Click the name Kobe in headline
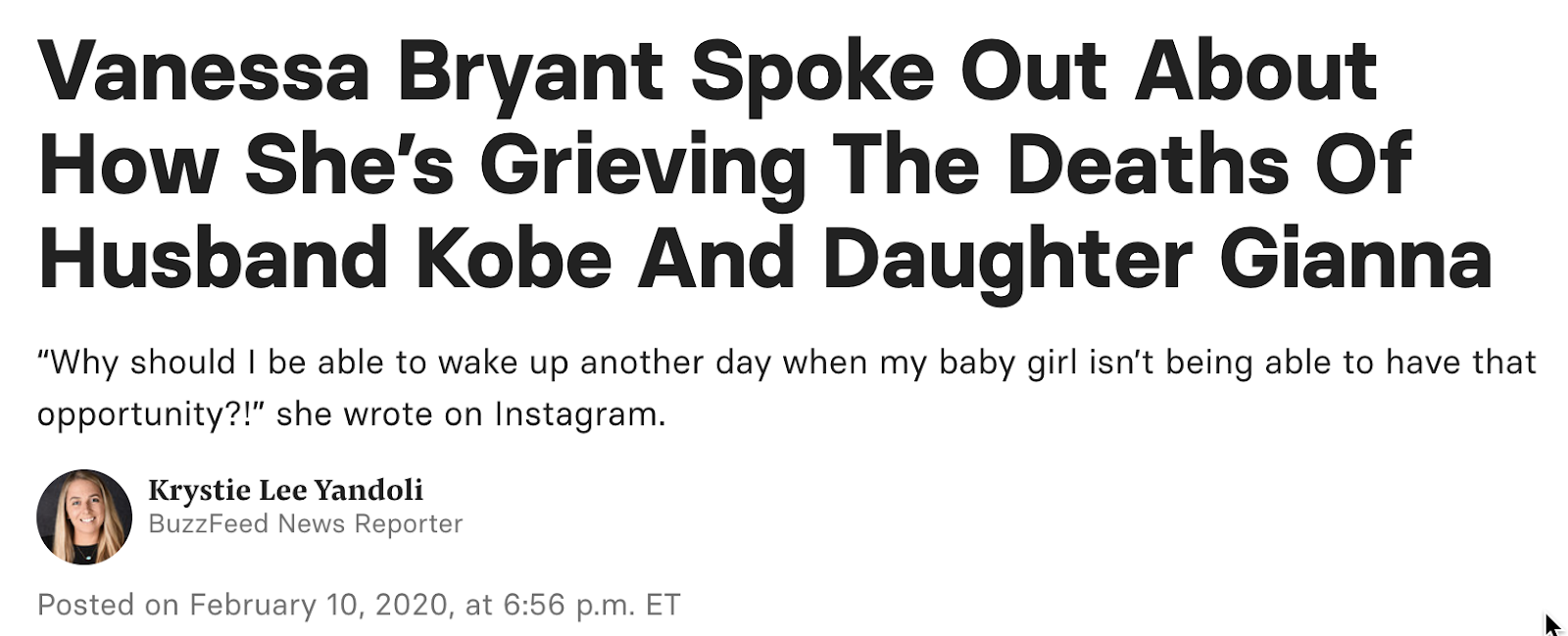Image resolution: width=1568 pixels, height=636 pixels. (514, 259)
